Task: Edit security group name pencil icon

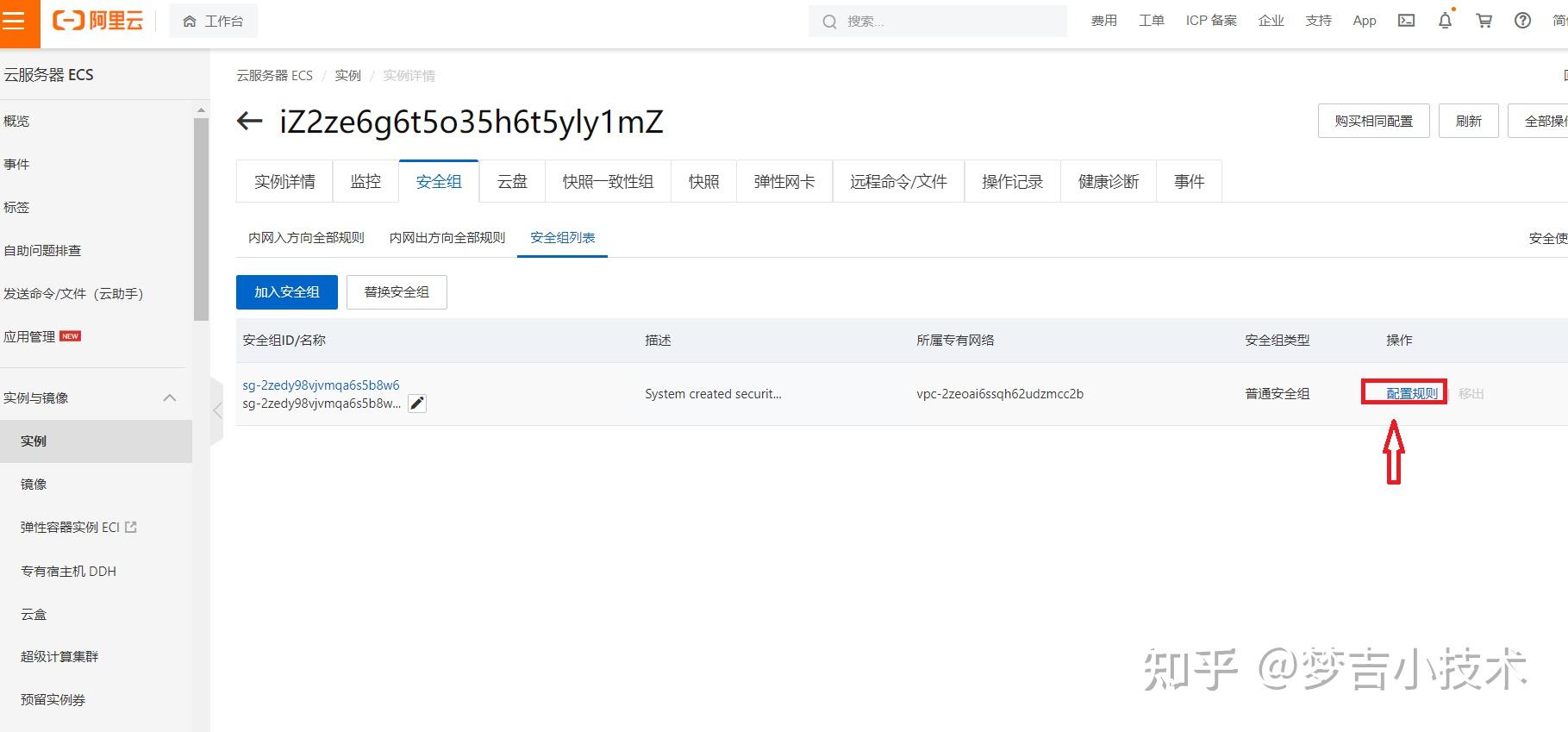Action: coord(417,404)
